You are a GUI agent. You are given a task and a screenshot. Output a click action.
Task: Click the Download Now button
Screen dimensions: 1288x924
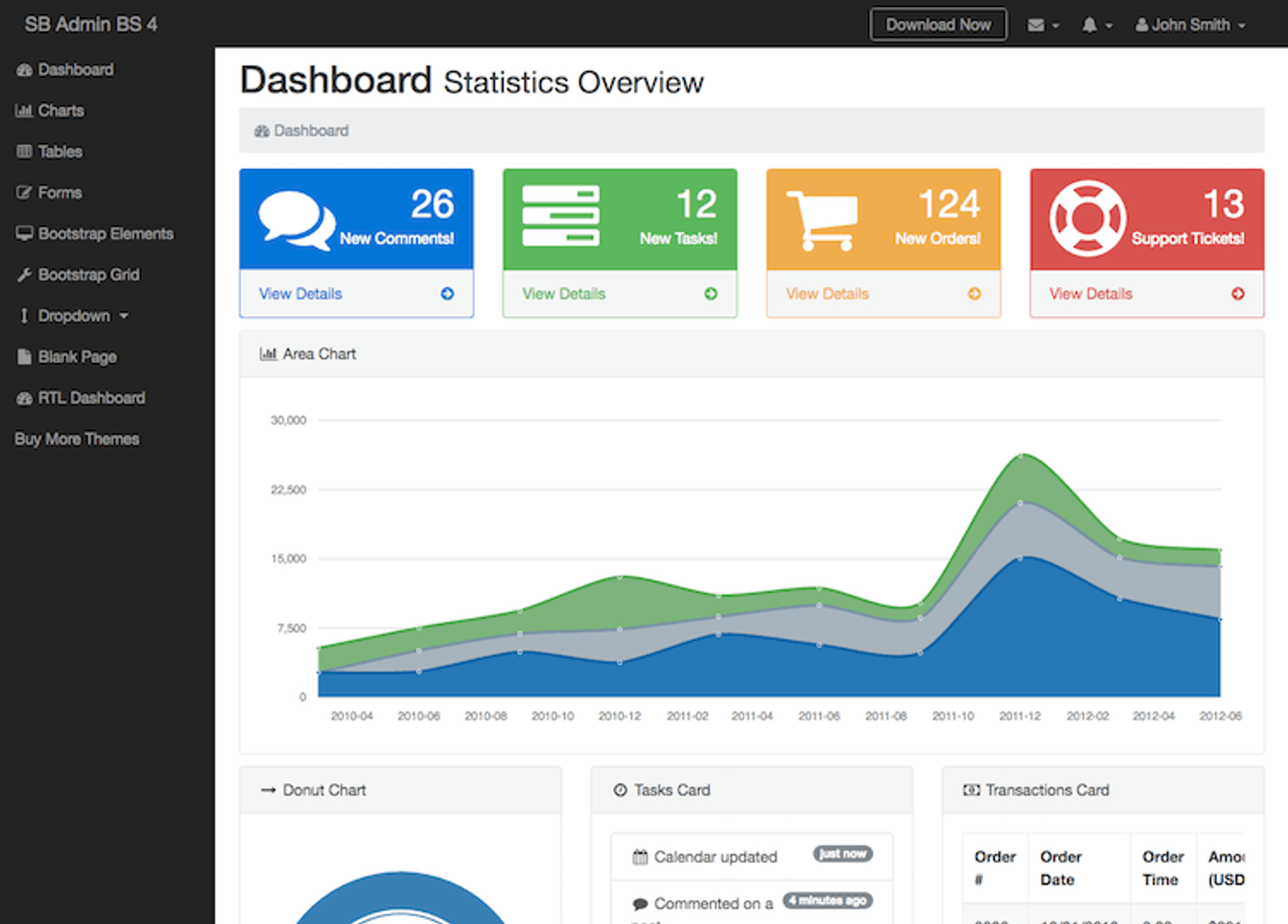(938, 25)
